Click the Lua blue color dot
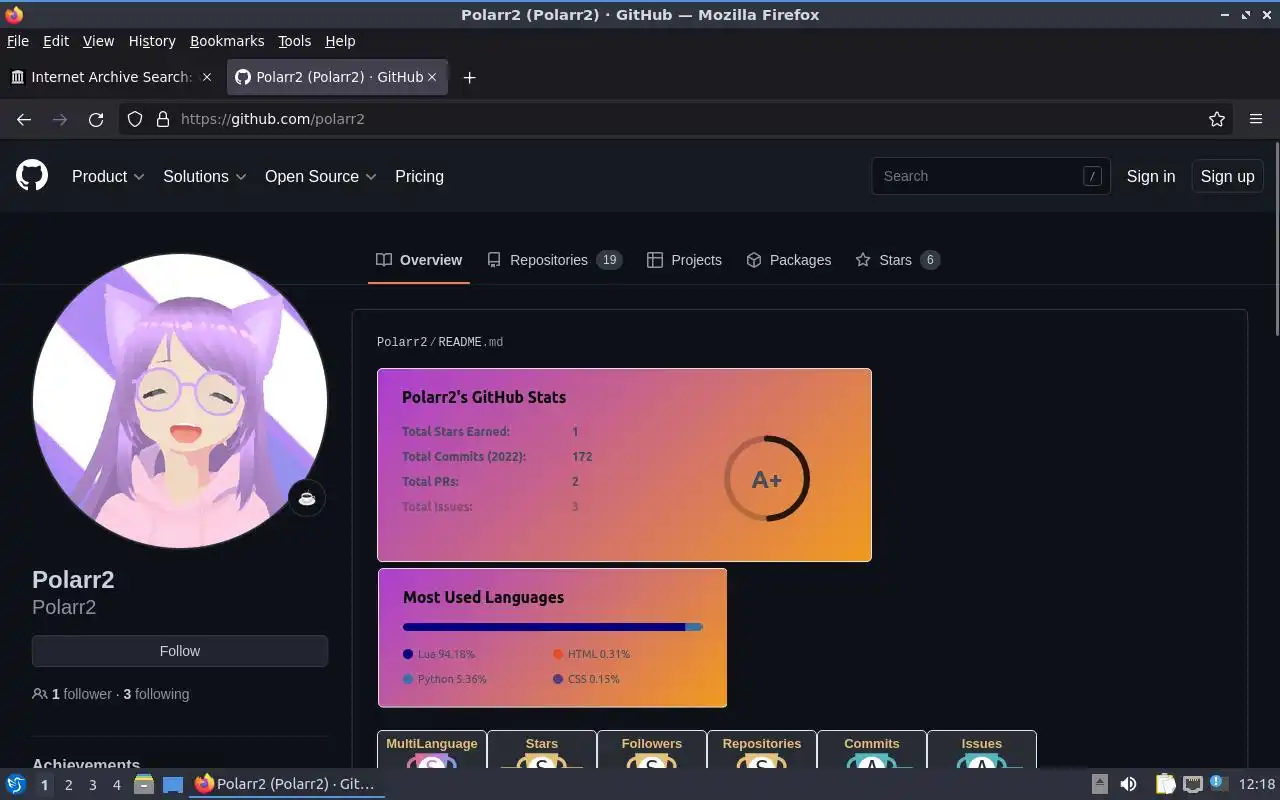The height and width of the screenshot is (800, 1280). click(408, 654)
